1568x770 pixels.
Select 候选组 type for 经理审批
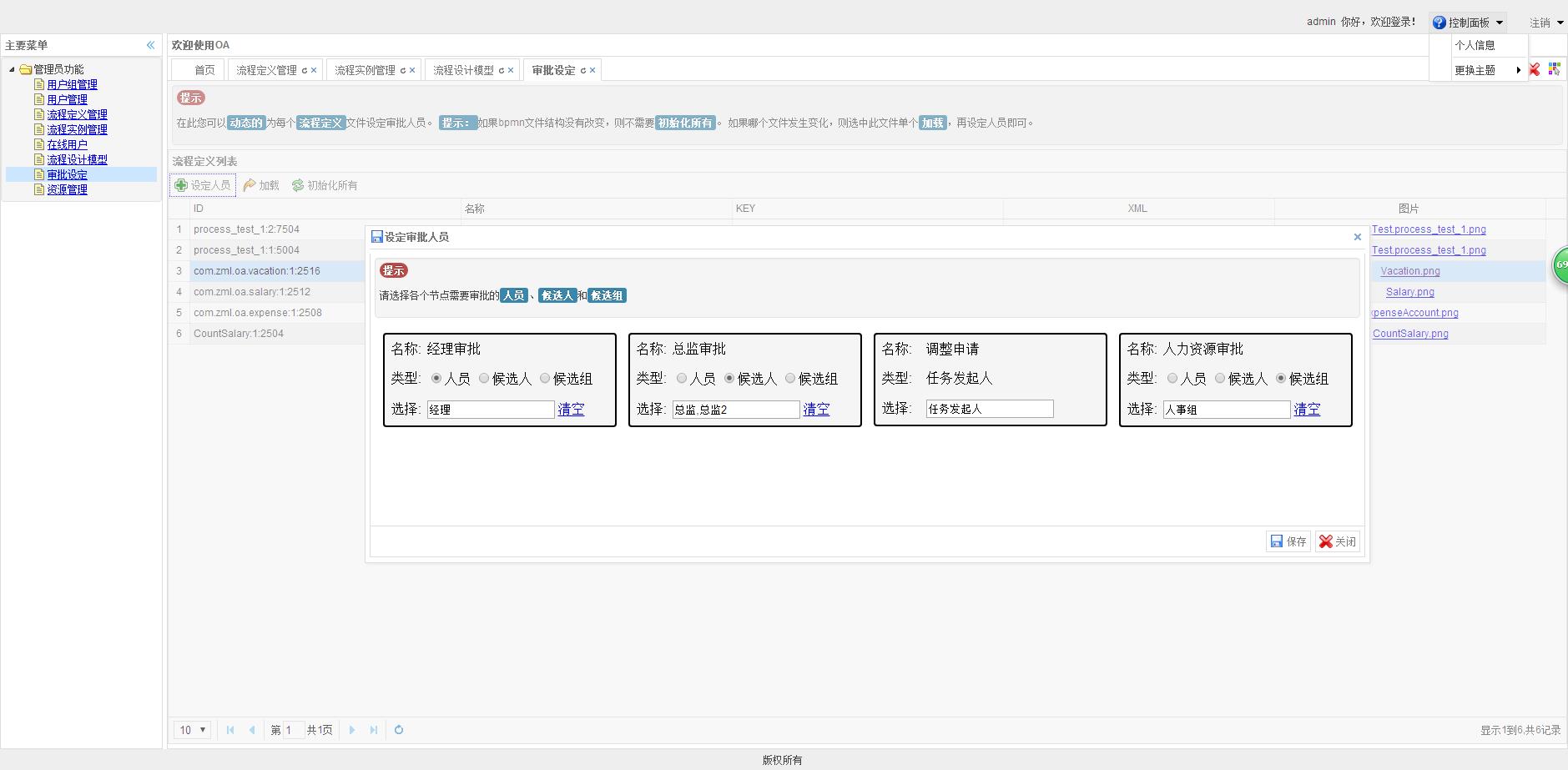click(x=545, y=379)
